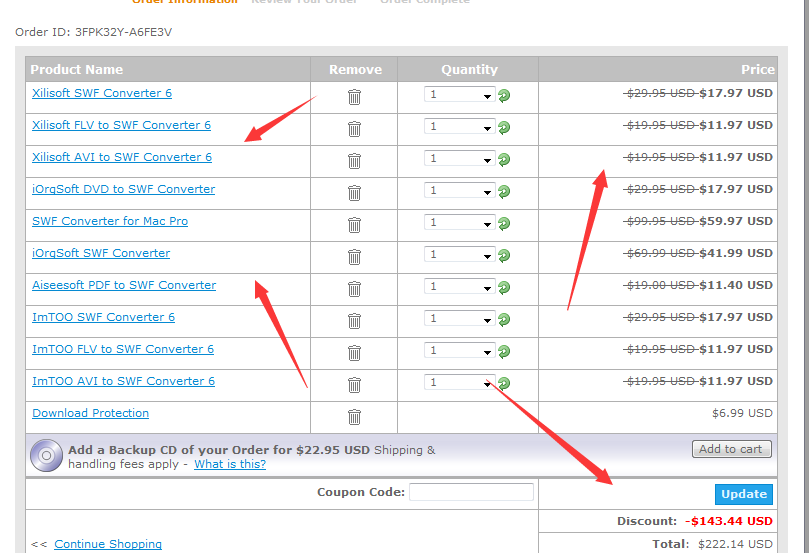Open iOrgSoft SWF Converter product link

click(x=101, y=253)
